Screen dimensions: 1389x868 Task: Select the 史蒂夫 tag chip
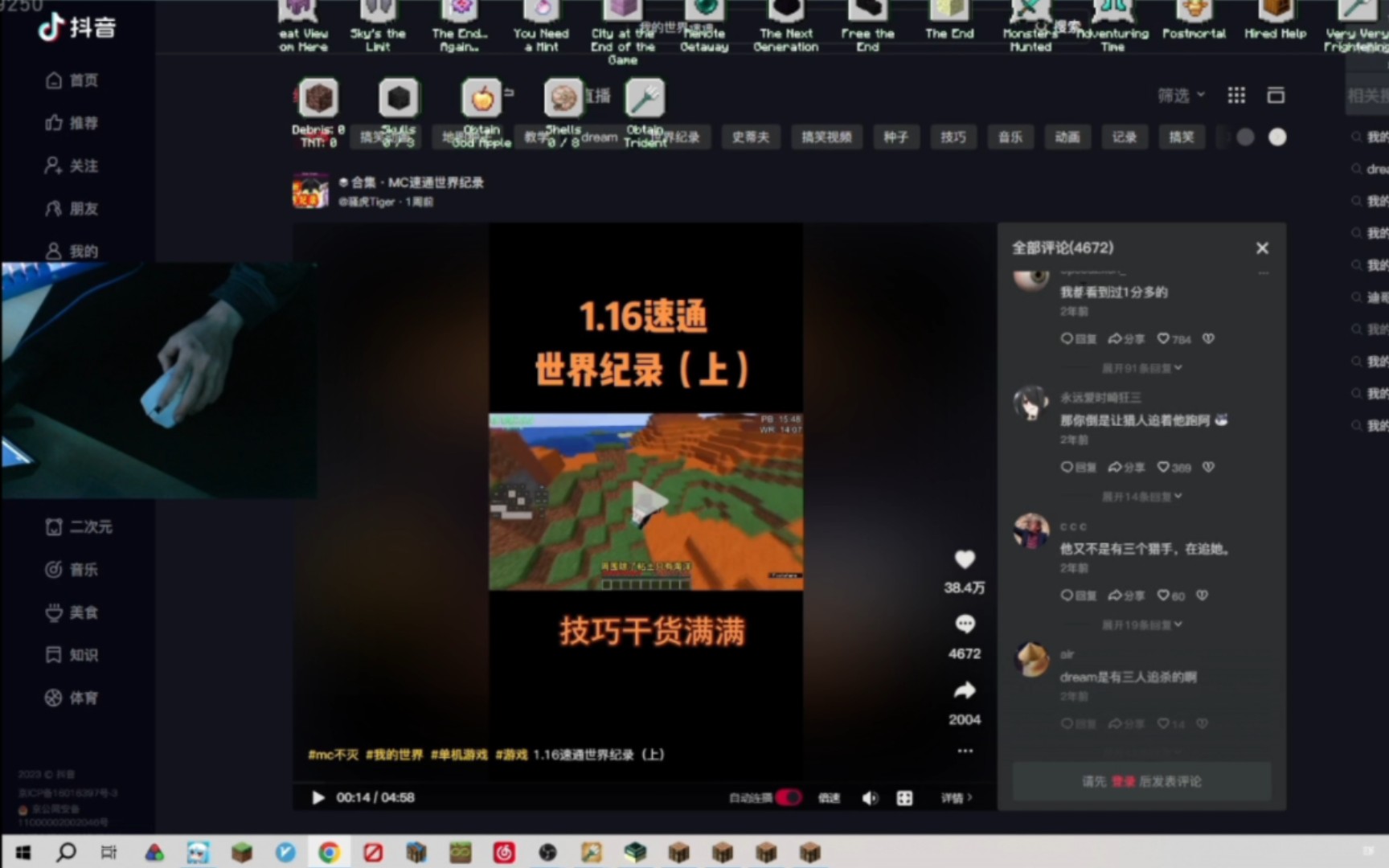click(x=750, y=137)
